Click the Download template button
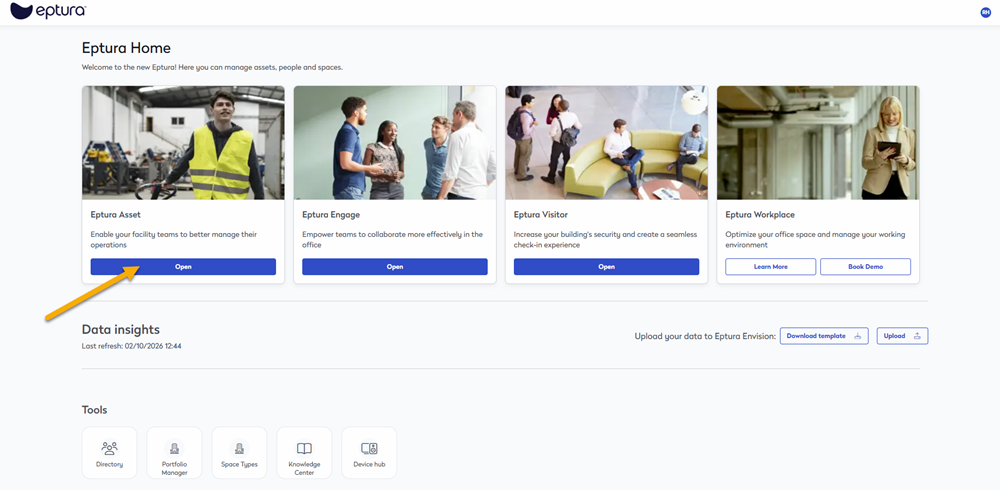 pos(823,336)
